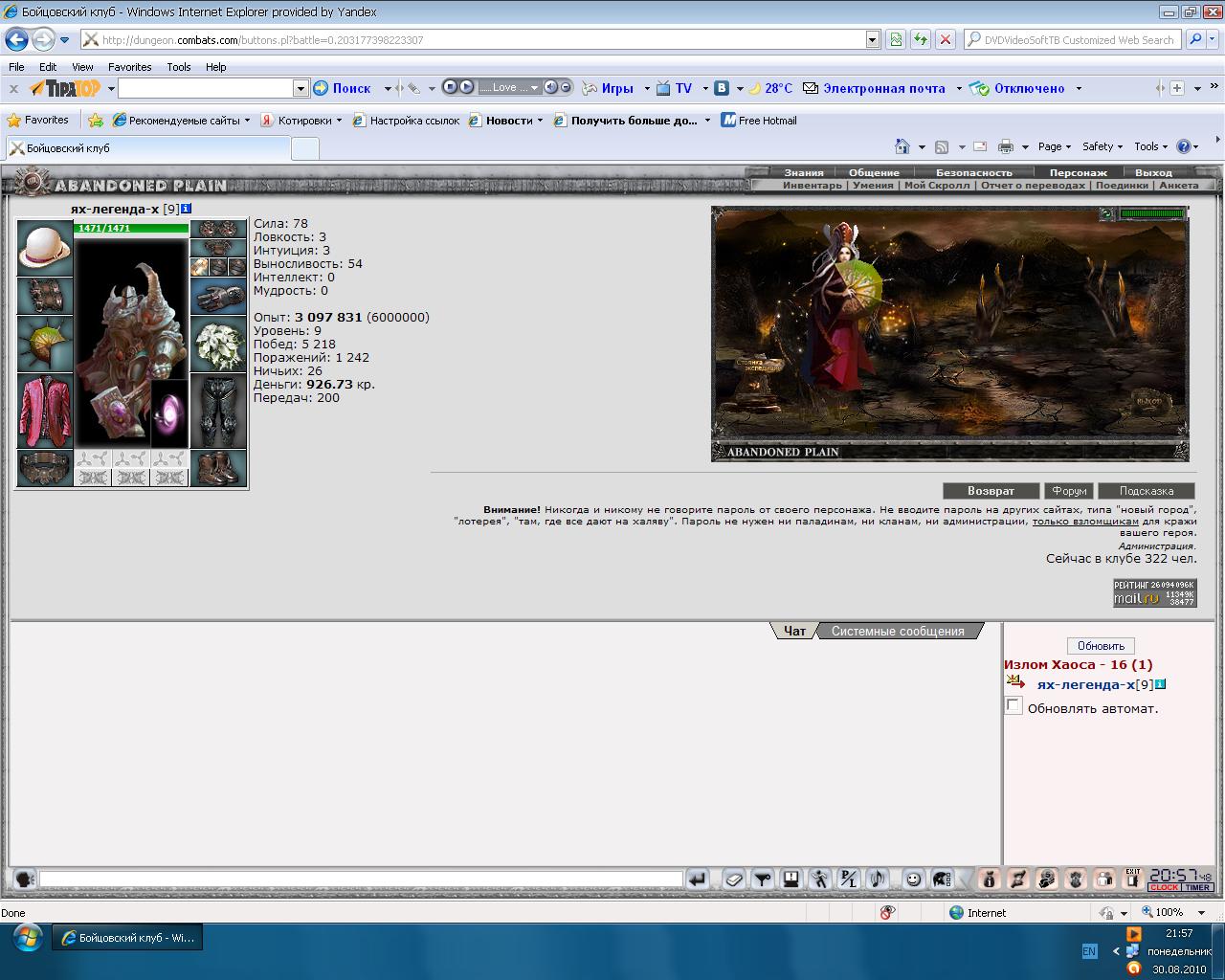Click the chat message input field

361,879
